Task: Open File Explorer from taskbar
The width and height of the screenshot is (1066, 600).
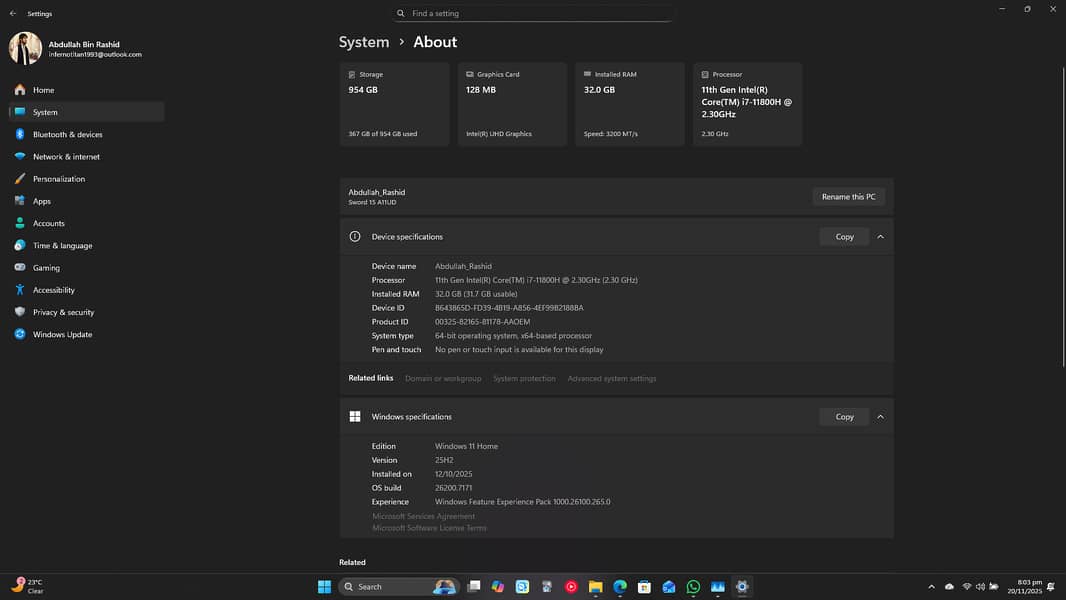Action: [595, 587]
